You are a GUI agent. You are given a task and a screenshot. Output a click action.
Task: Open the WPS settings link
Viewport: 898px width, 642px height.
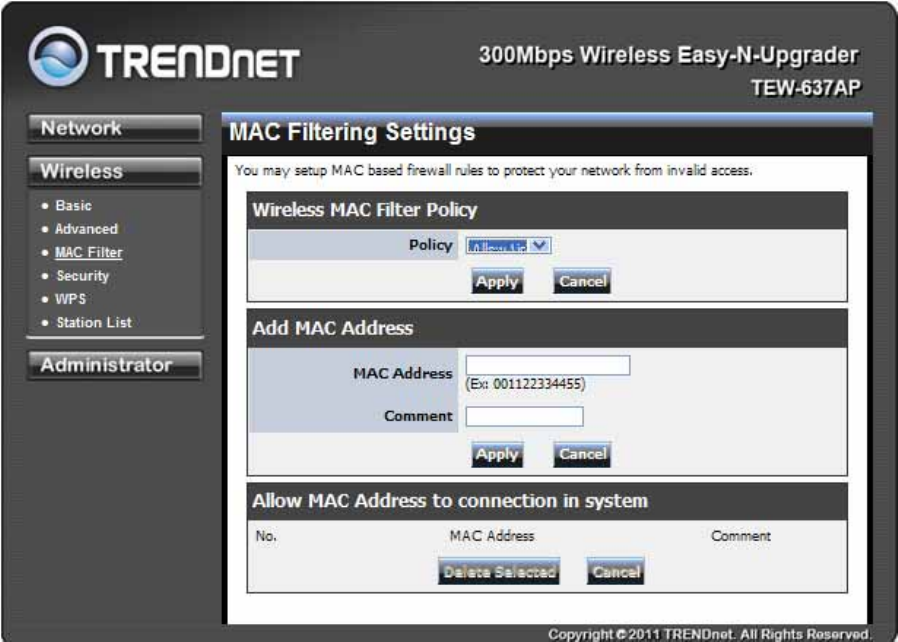70,299
